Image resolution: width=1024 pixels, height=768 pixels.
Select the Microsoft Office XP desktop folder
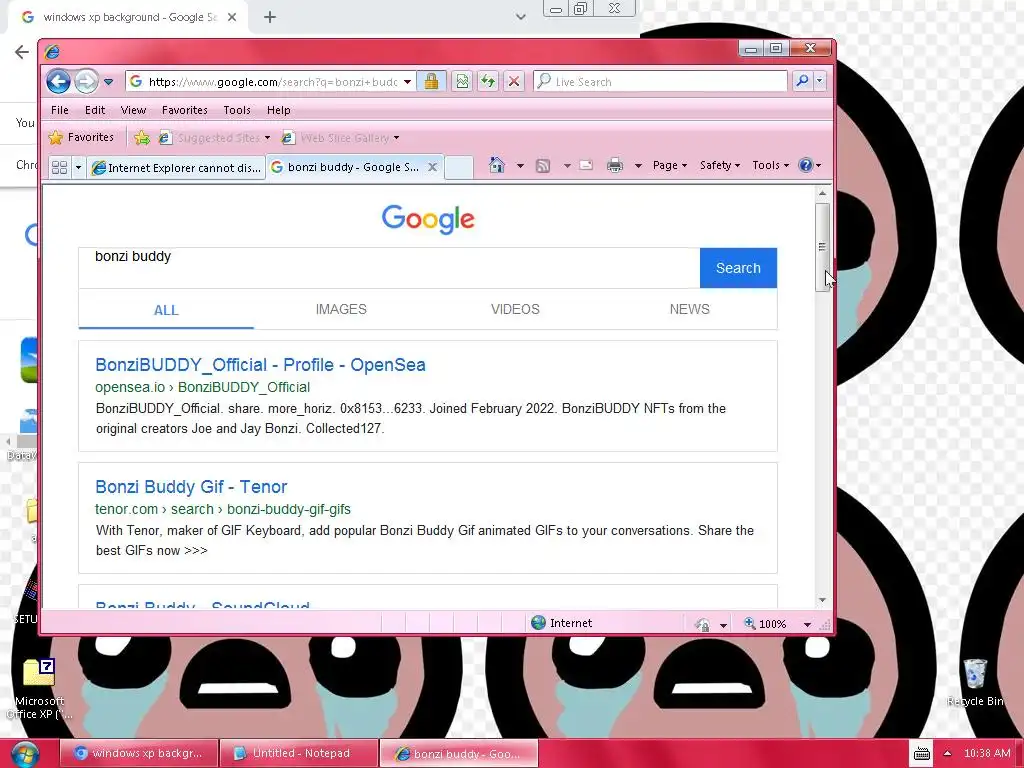point(39,689)
